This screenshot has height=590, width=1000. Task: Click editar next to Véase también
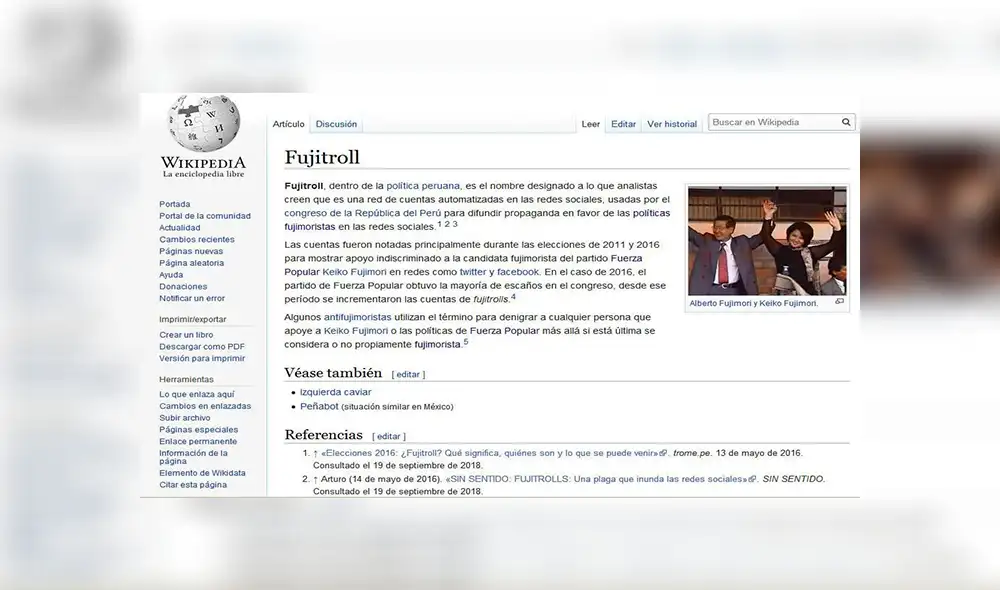tap(408, 373)
